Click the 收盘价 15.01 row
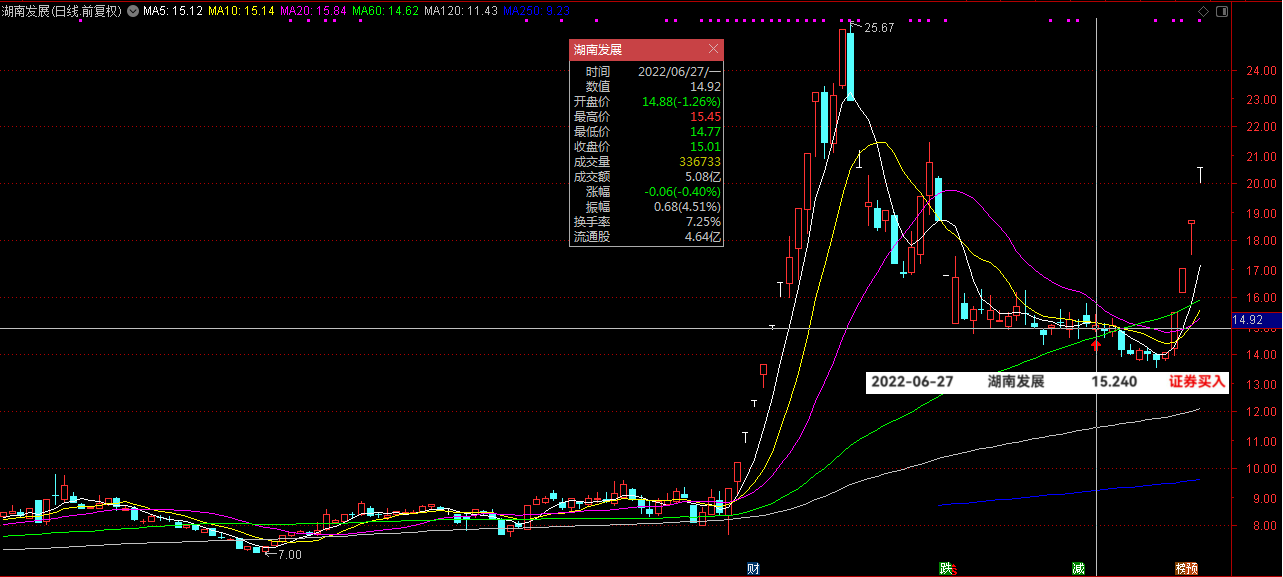The height and width of the screenshot is (577, 1283). pos(646,147)
